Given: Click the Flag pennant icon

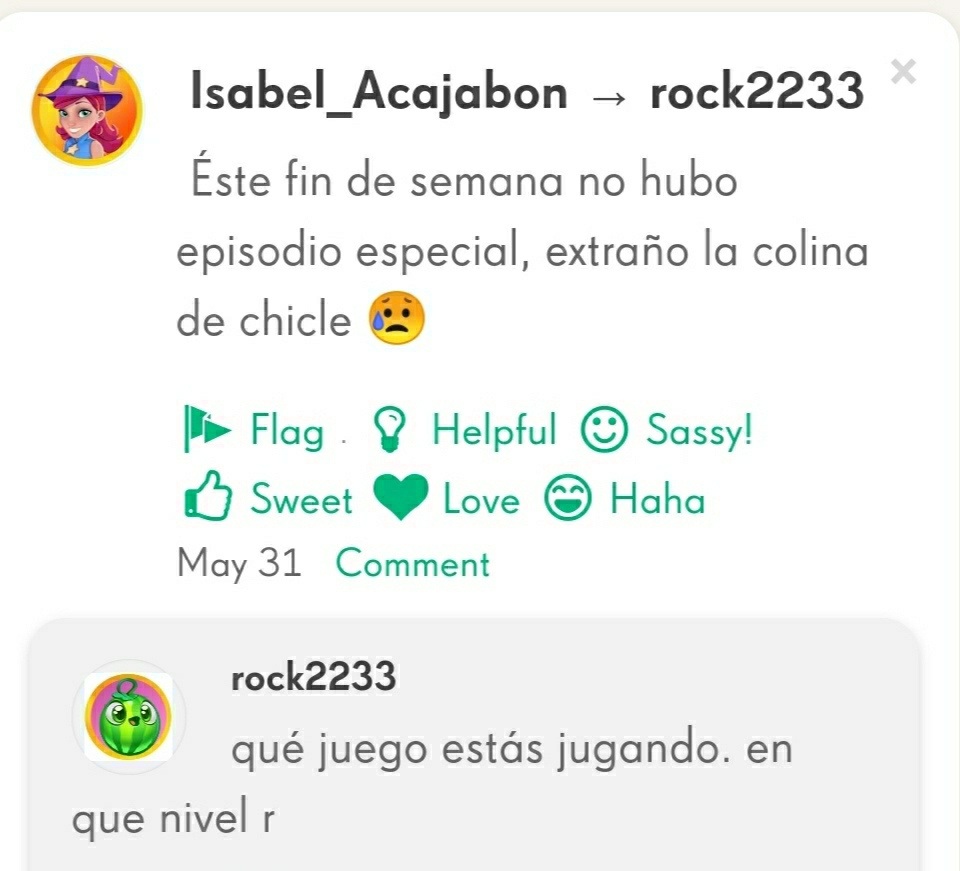Looking at the screenshot, I should (x=208, y=428).
